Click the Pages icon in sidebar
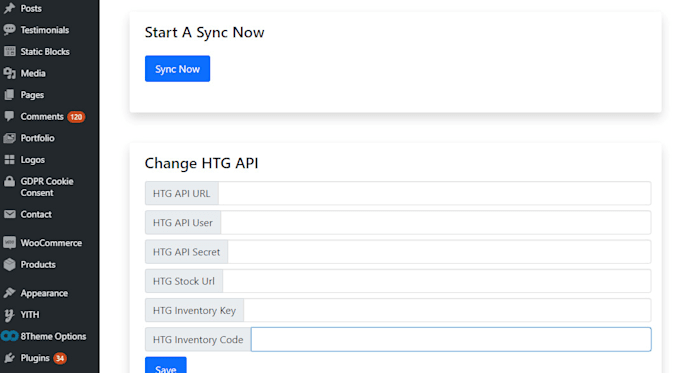Image resolution: width=680 pixels, height=373 pixels. click(x=9, y=95)
